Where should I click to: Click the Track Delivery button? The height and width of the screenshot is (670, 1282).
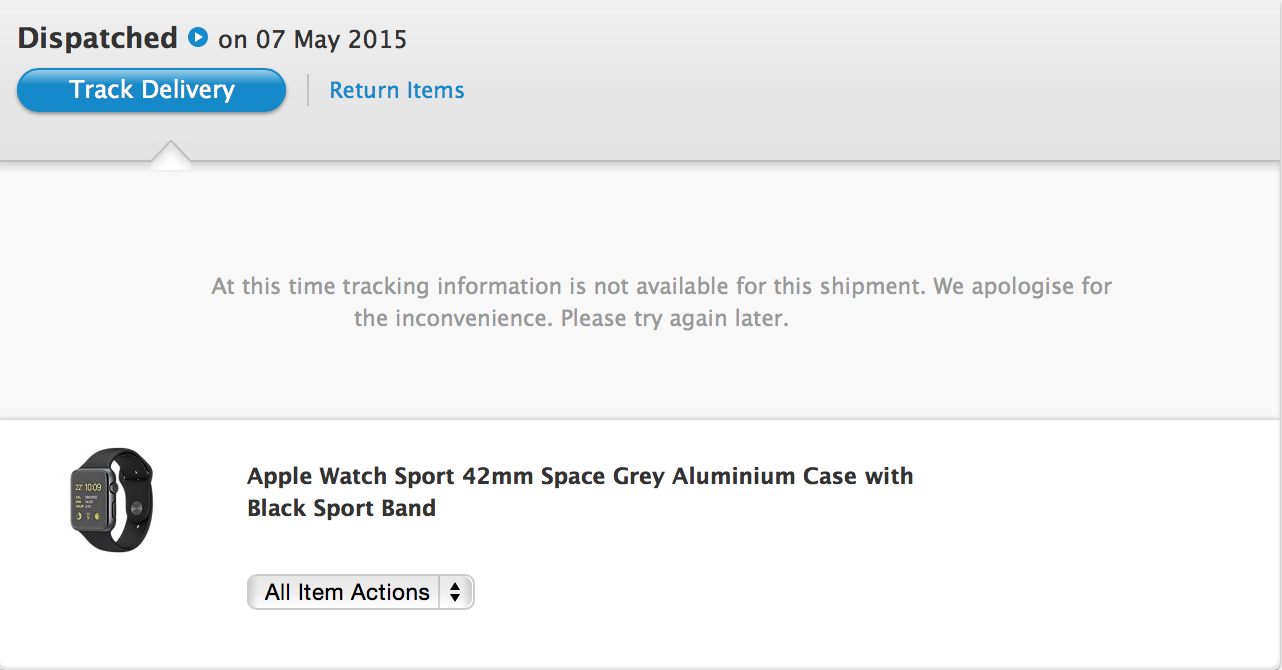[x=151, y=90]
